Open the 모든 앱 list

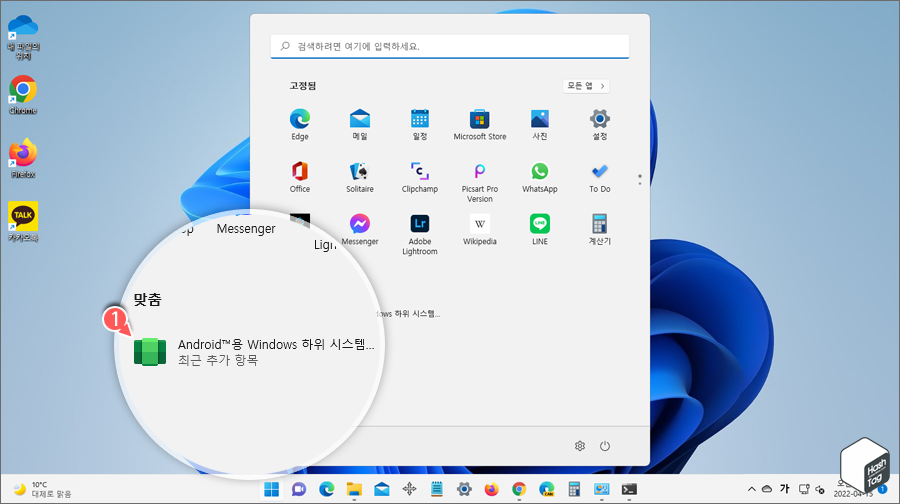click(x=586, y=86)
